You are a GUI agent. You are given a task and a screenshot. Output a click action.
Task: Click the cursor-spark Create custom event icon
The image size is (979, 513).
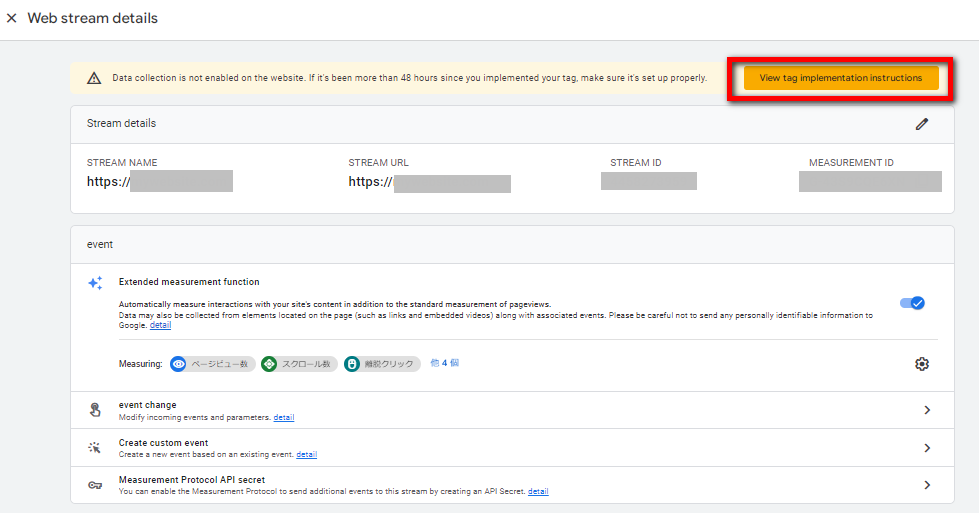point(95,448)
